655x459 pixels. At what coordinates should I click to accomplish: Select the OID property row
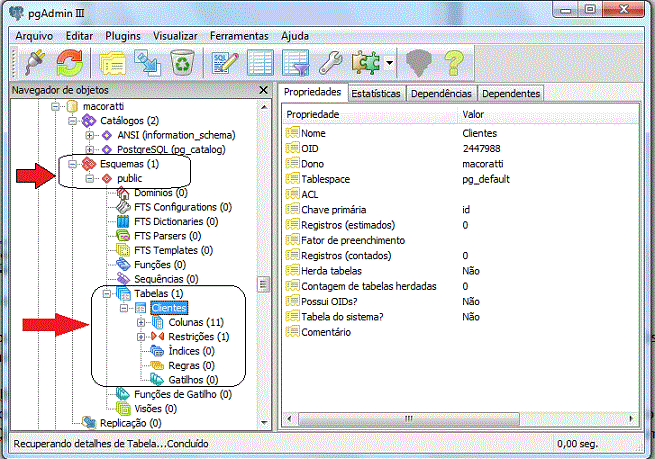click(461, 149)
